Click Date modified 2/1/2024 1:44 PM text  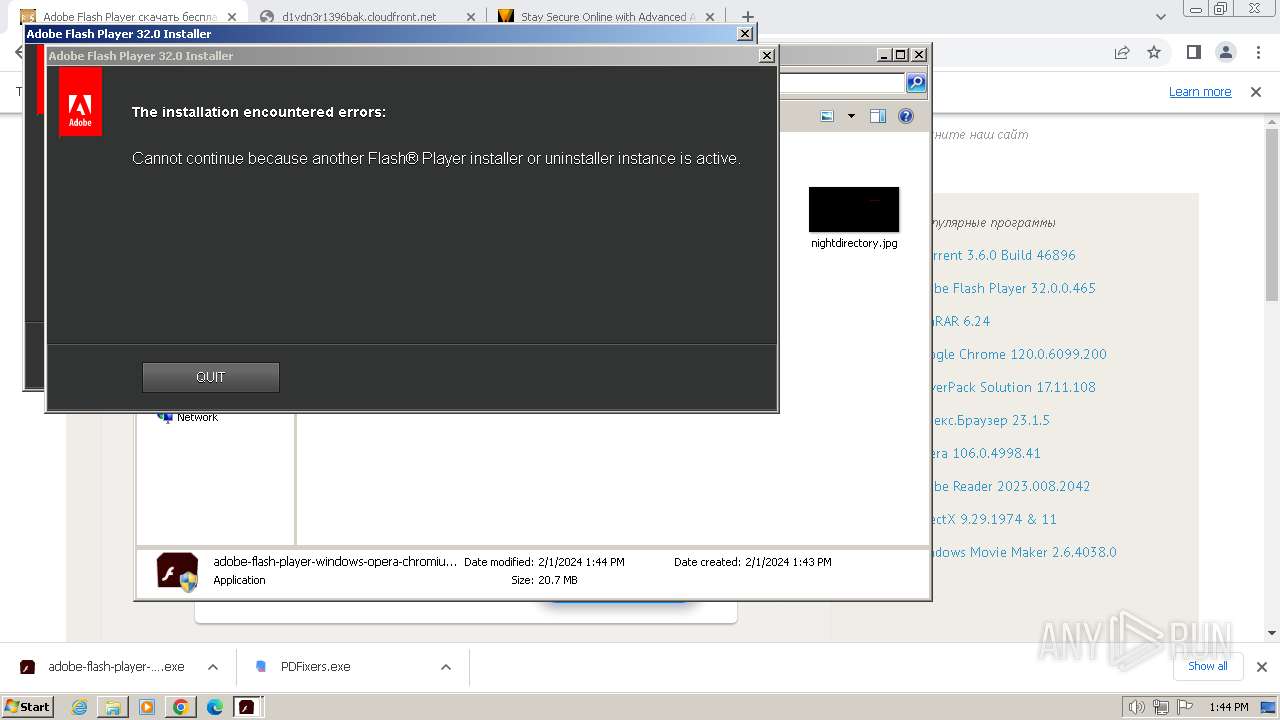tap(544, 562)
